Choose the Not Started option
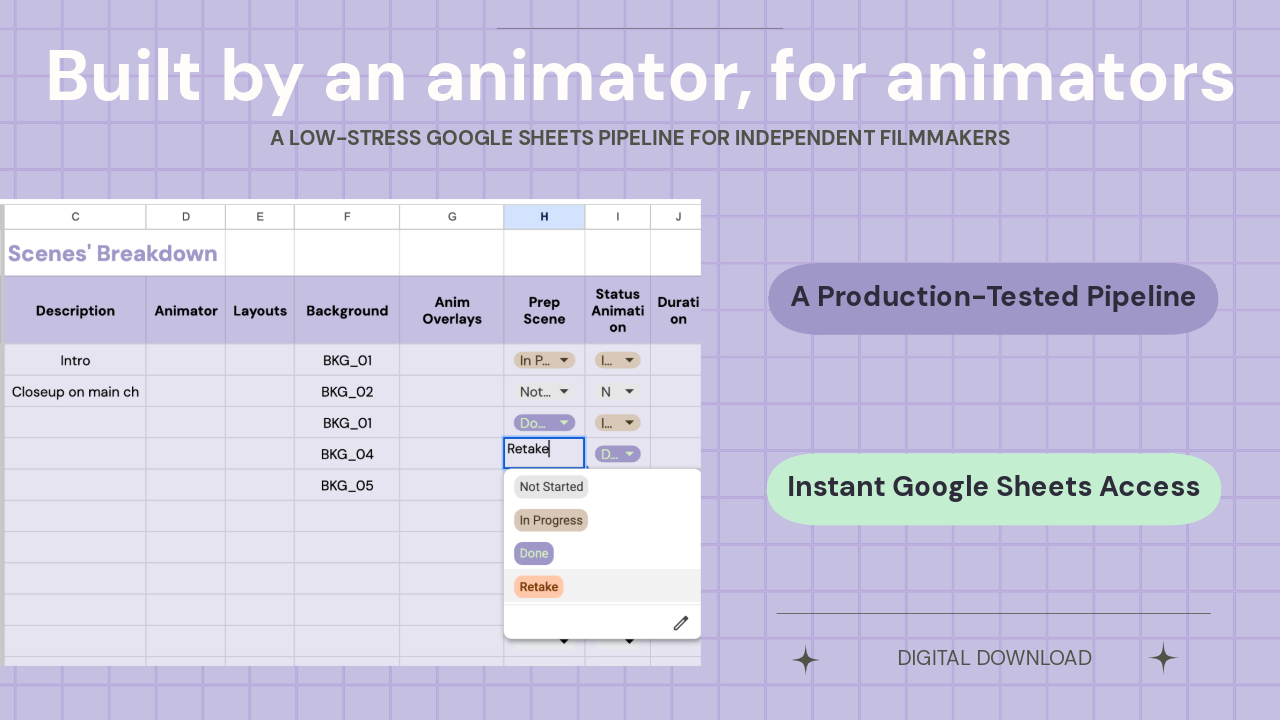Image resolution: width=1280 pixels, height=720 pixels. (551, 487)
